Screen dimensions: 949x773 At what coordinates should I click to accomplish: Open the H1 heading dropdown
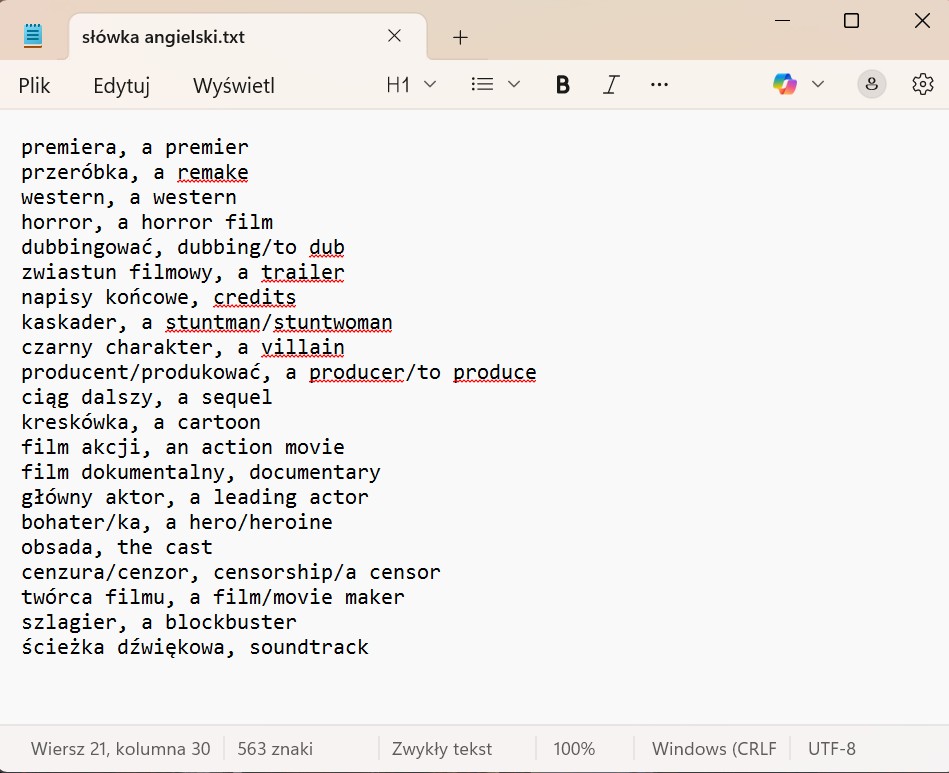click(x=411, y=85)
